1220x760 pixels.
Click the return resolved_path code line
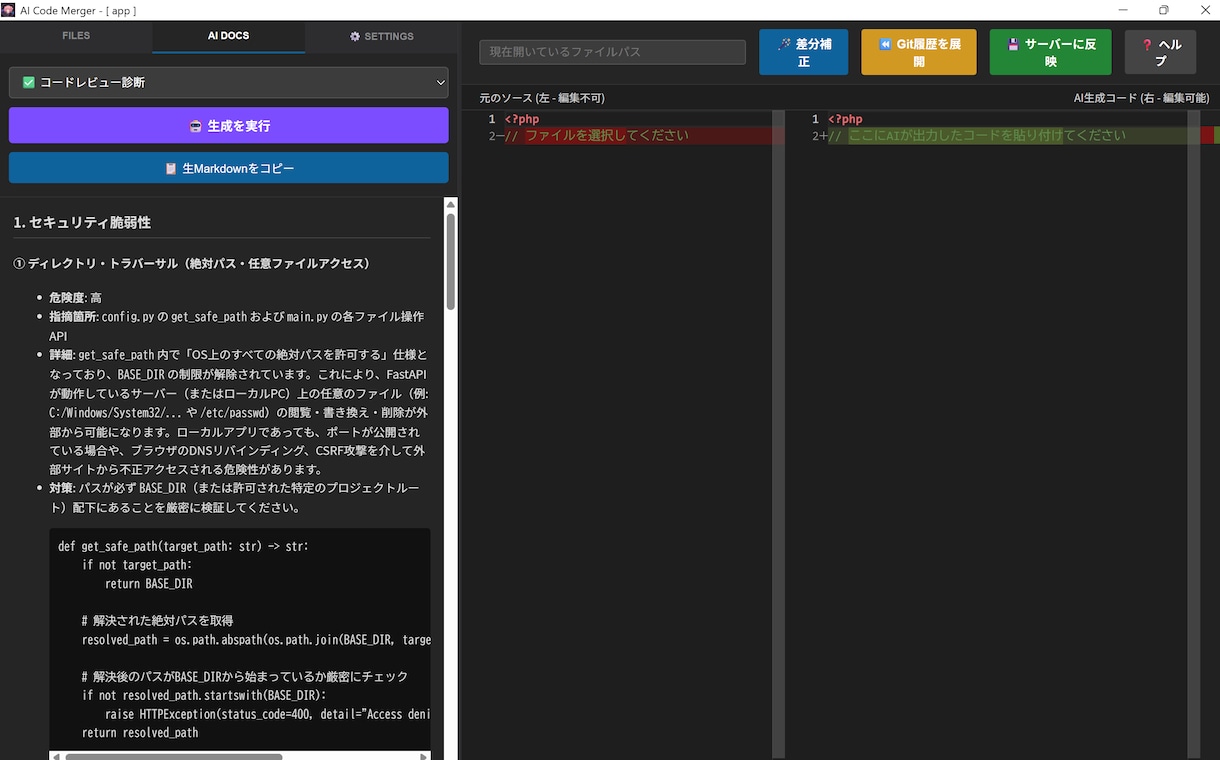pyautogui.click(x=140, y=732)
